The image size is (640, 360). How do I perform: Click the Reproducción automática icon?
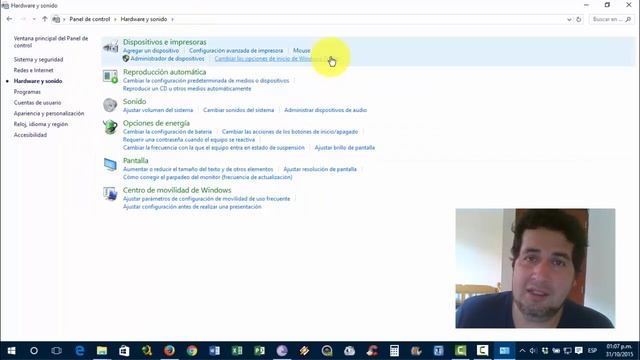point(110,77)
